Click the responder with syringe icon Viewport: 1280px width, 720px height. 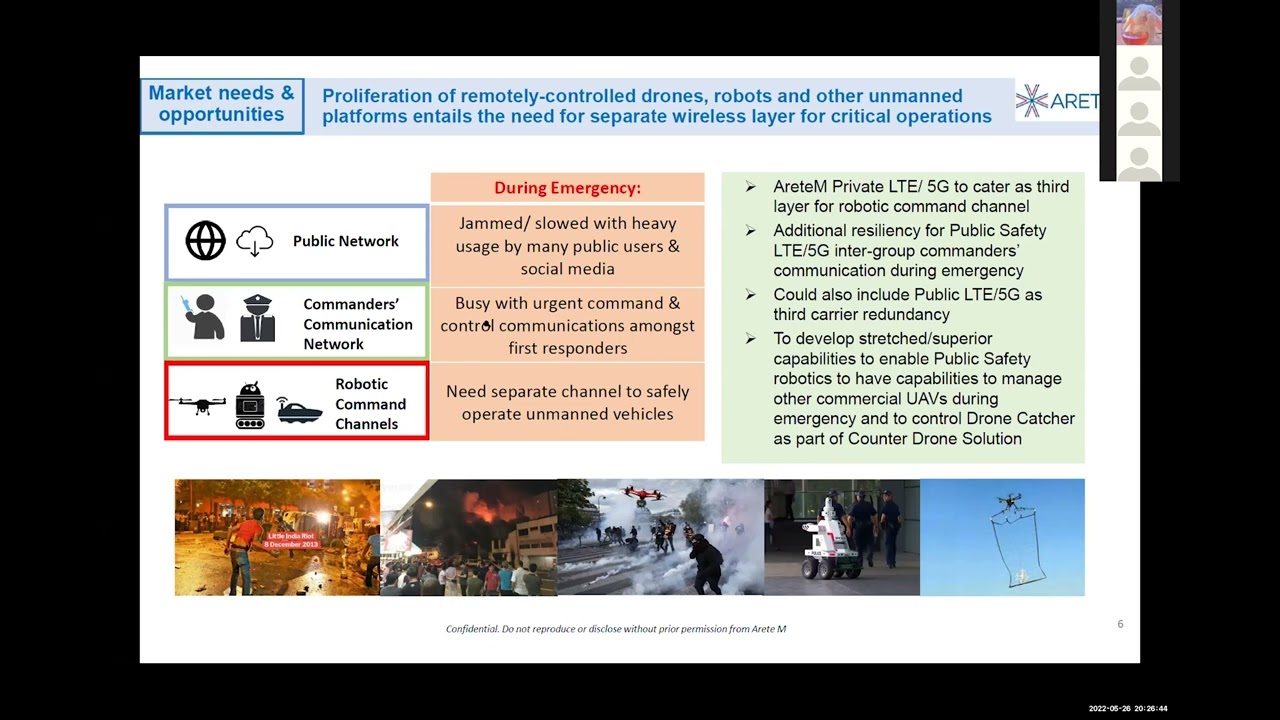pyautogui.click(x=204, y=317)
